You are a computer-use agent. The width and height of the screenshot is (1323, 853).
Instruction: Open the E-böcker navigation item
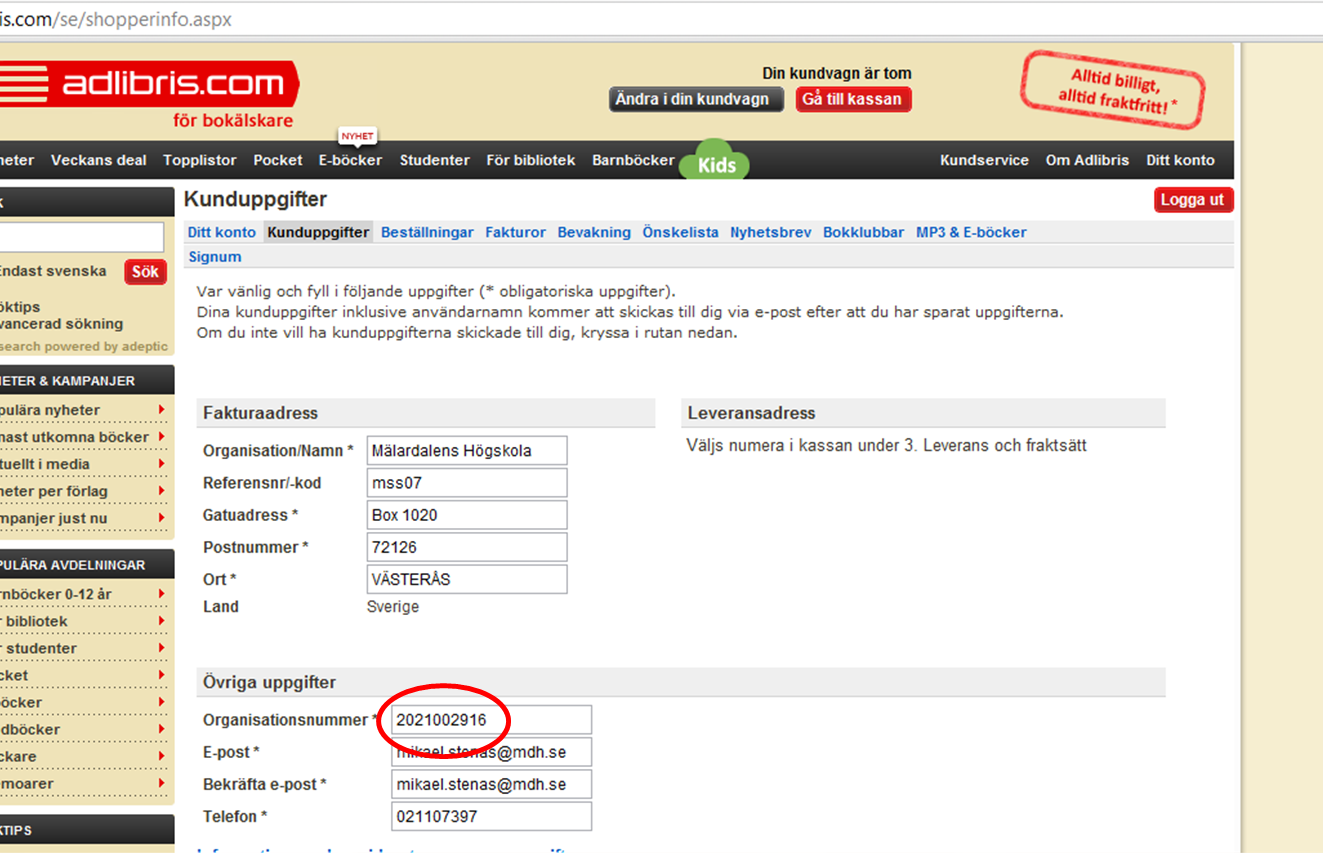[x=350, y=160]
